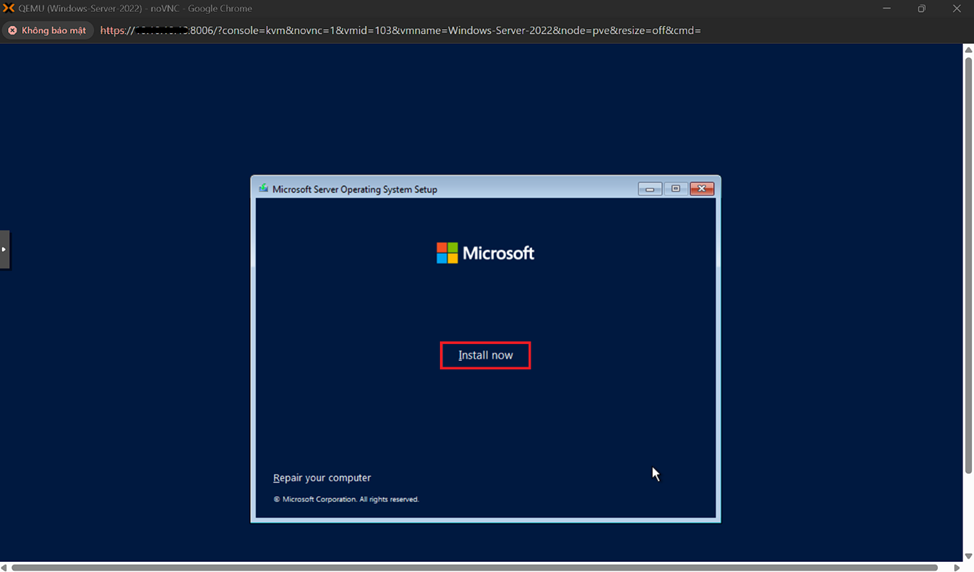Image resolution: width=974 pixels, height=572 pixels.
Task: Click the QEMU icon in Chrome title bar
Action: (9, 8)
